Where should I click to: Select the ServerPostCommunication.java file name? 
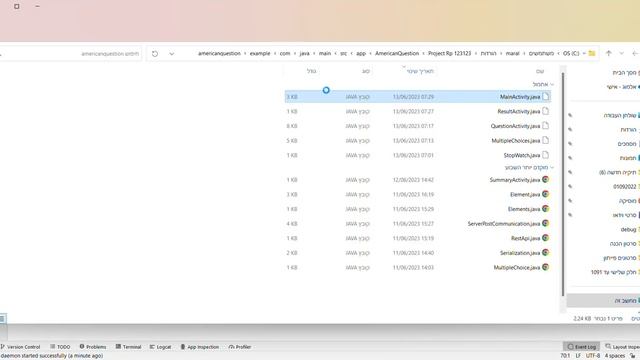(504, 224)
